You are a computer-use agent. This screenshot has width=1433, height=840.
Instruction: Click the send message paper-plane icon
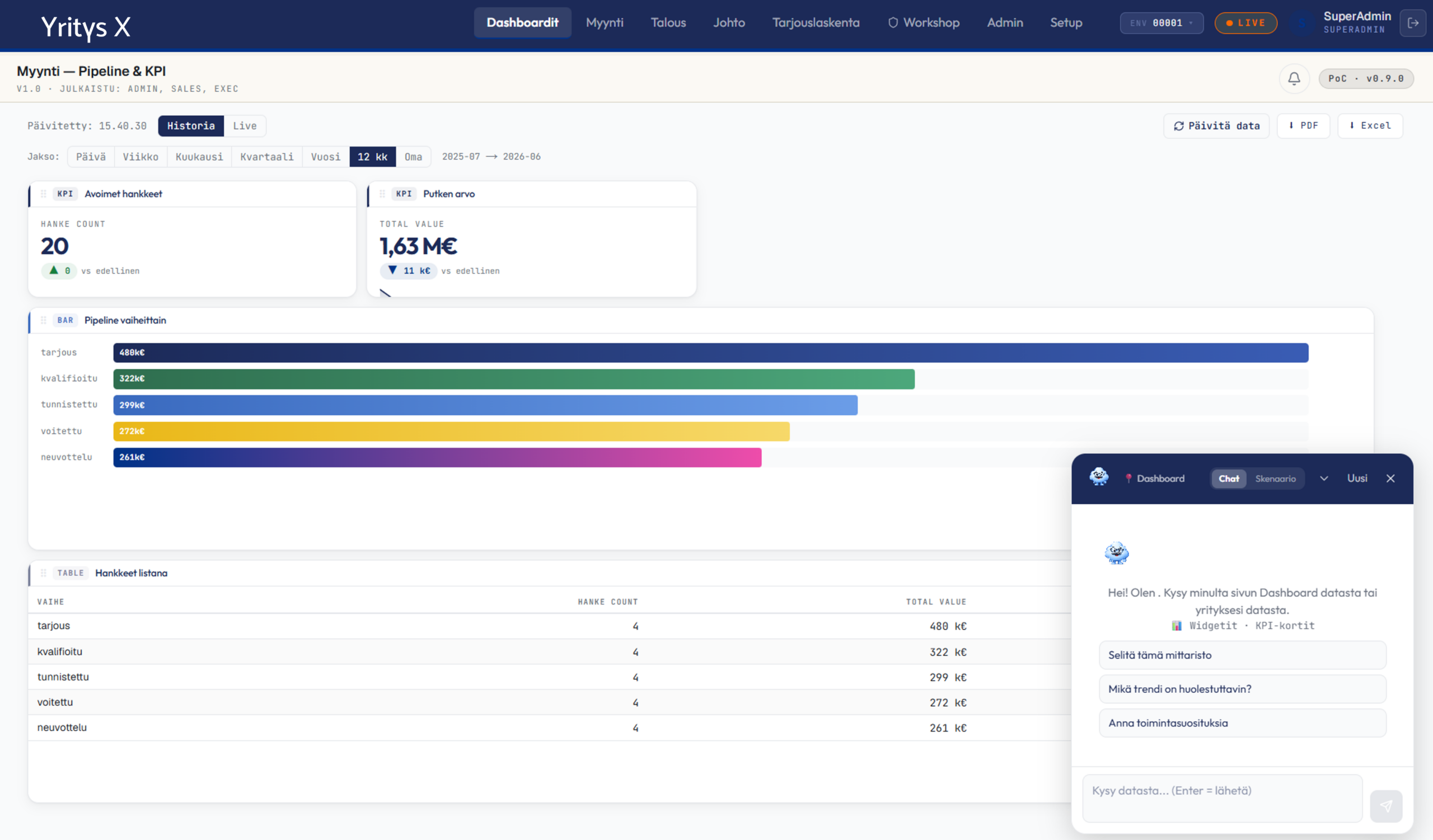tap(1386, 805)
